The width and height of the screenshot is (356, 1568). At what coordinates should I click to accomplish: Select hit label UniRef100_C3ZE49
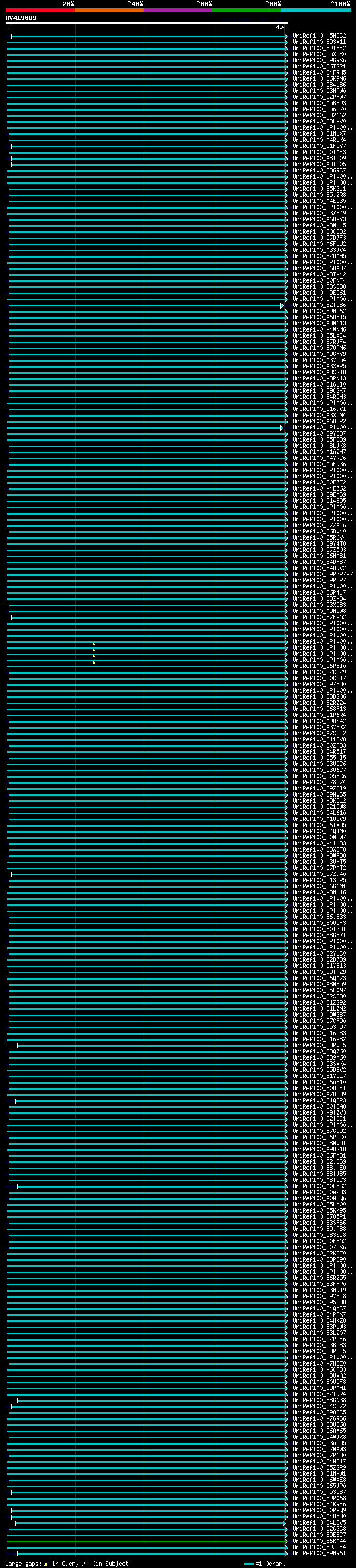pos(319,213)
